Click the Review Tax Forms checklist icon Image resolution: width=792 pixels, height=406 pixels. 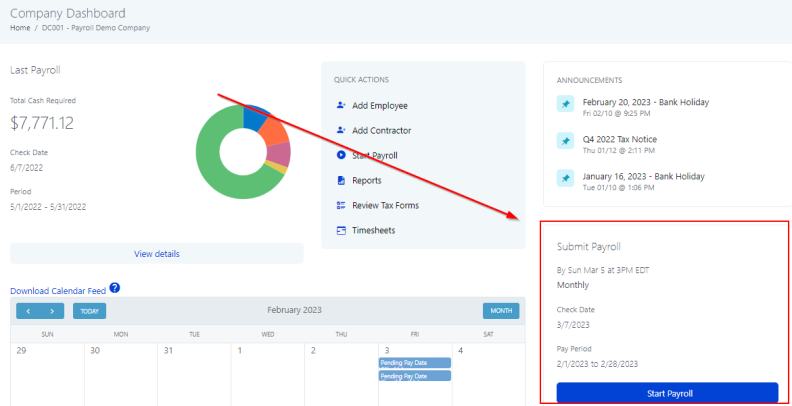pyautogui.click(x=341, y=205)
